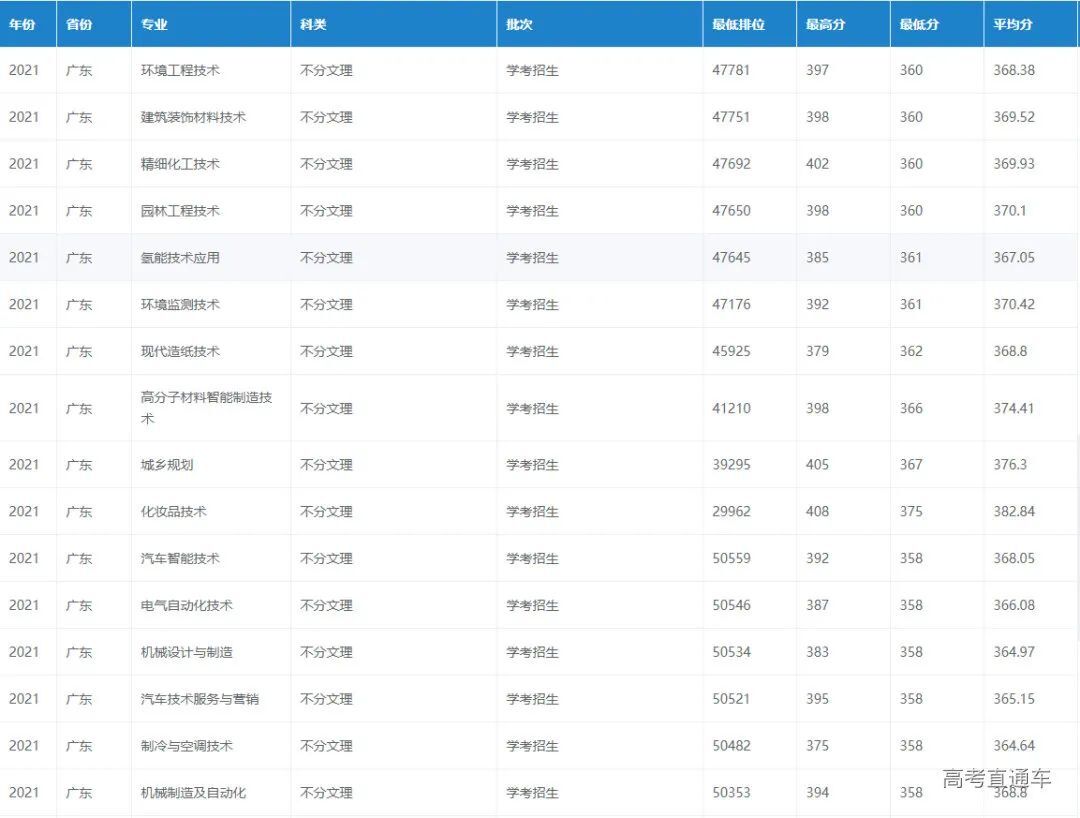
Task: Click the 城乡规划 major name
Action: [167, 465]
